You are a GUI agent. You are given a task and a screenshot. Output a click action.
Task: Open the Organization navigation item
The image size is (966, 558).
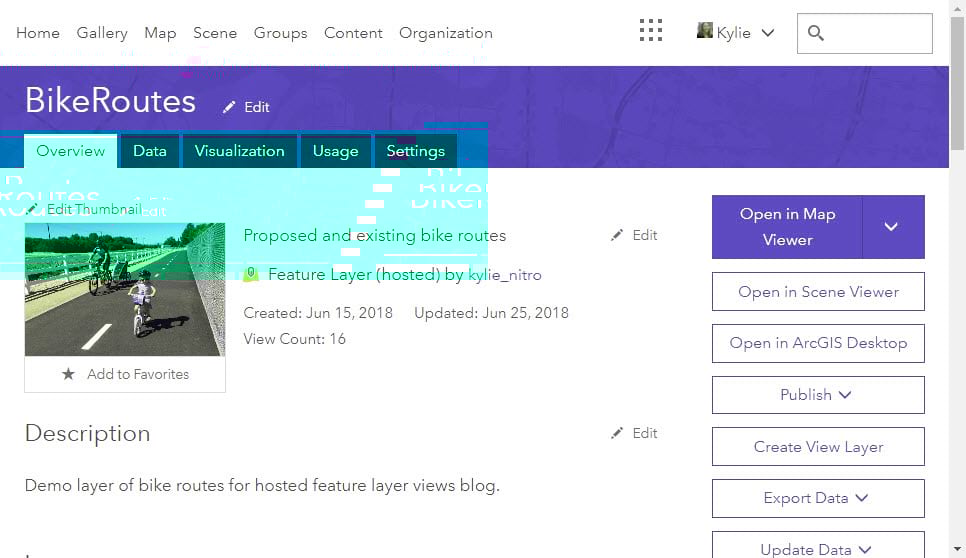pyautogui.click(x=446, y=33)
